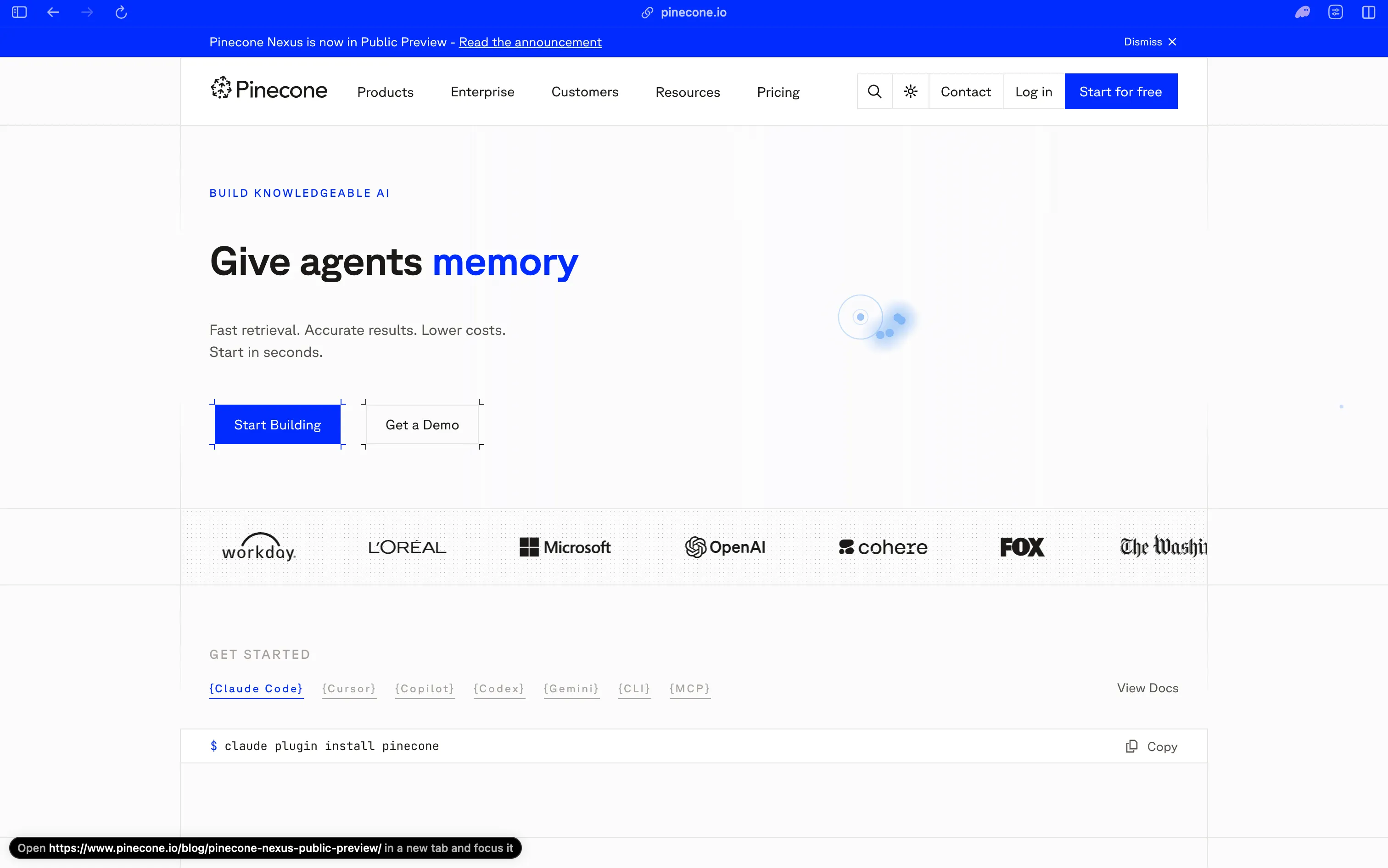Click the OpenAI logo
The width and height of the screenshot is (1388, 868).
coord(725,547)
